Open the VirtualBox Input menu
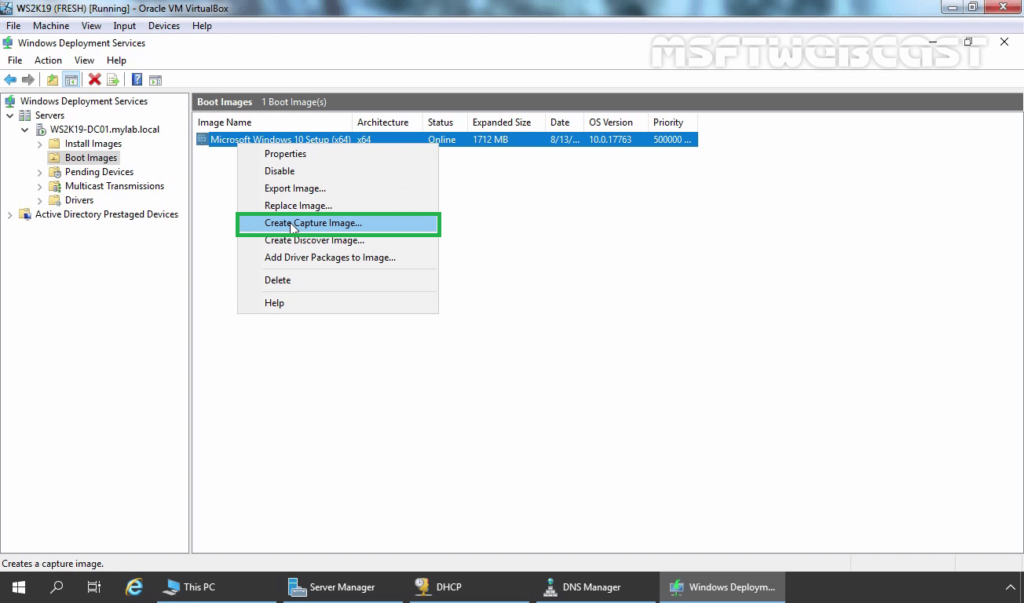Image resolution: width=1024 pixels, height=603 pixels. coord(124,25)
